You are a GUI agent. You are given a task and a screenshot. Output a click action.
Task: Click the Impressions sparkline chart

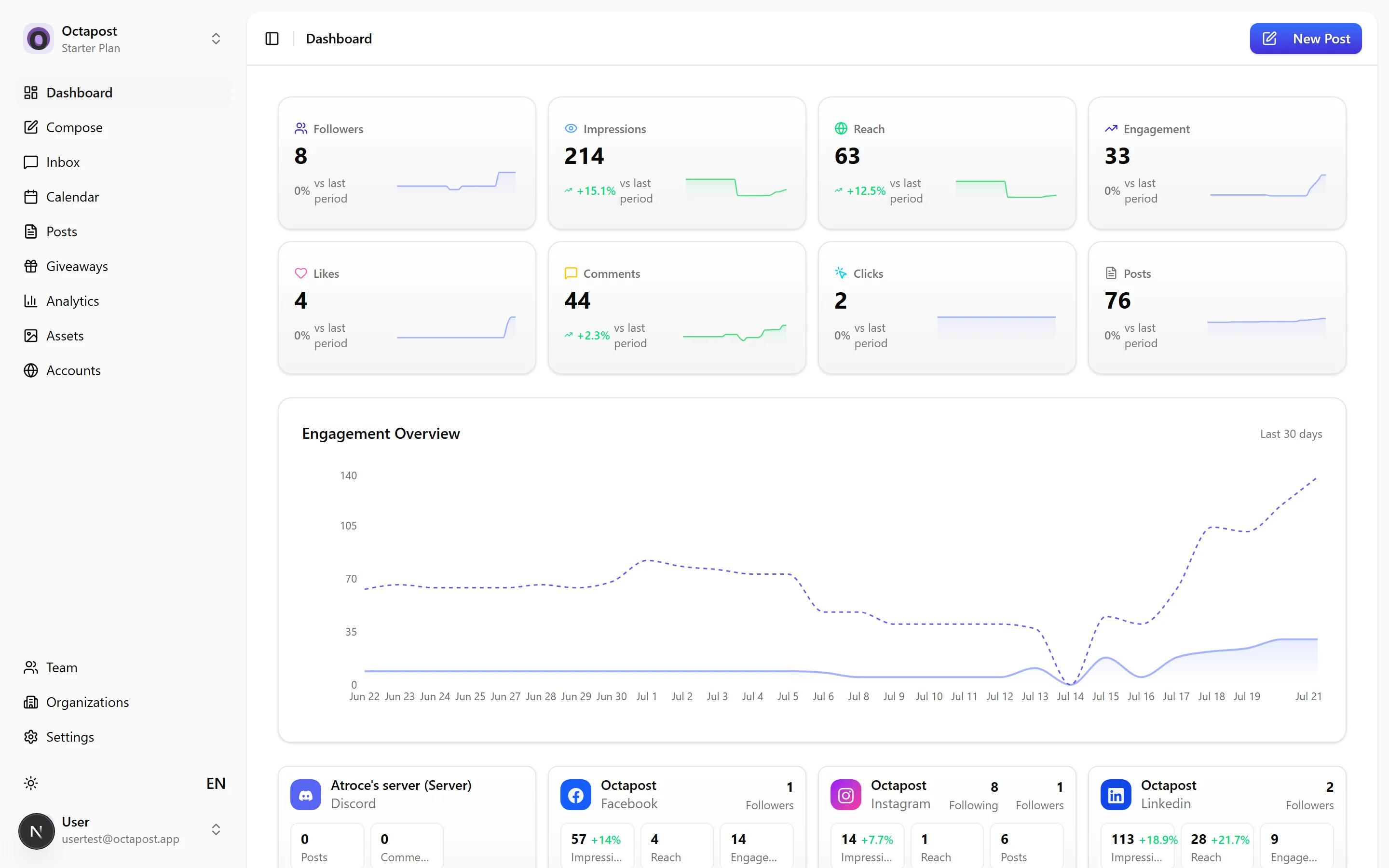(736, 188)
